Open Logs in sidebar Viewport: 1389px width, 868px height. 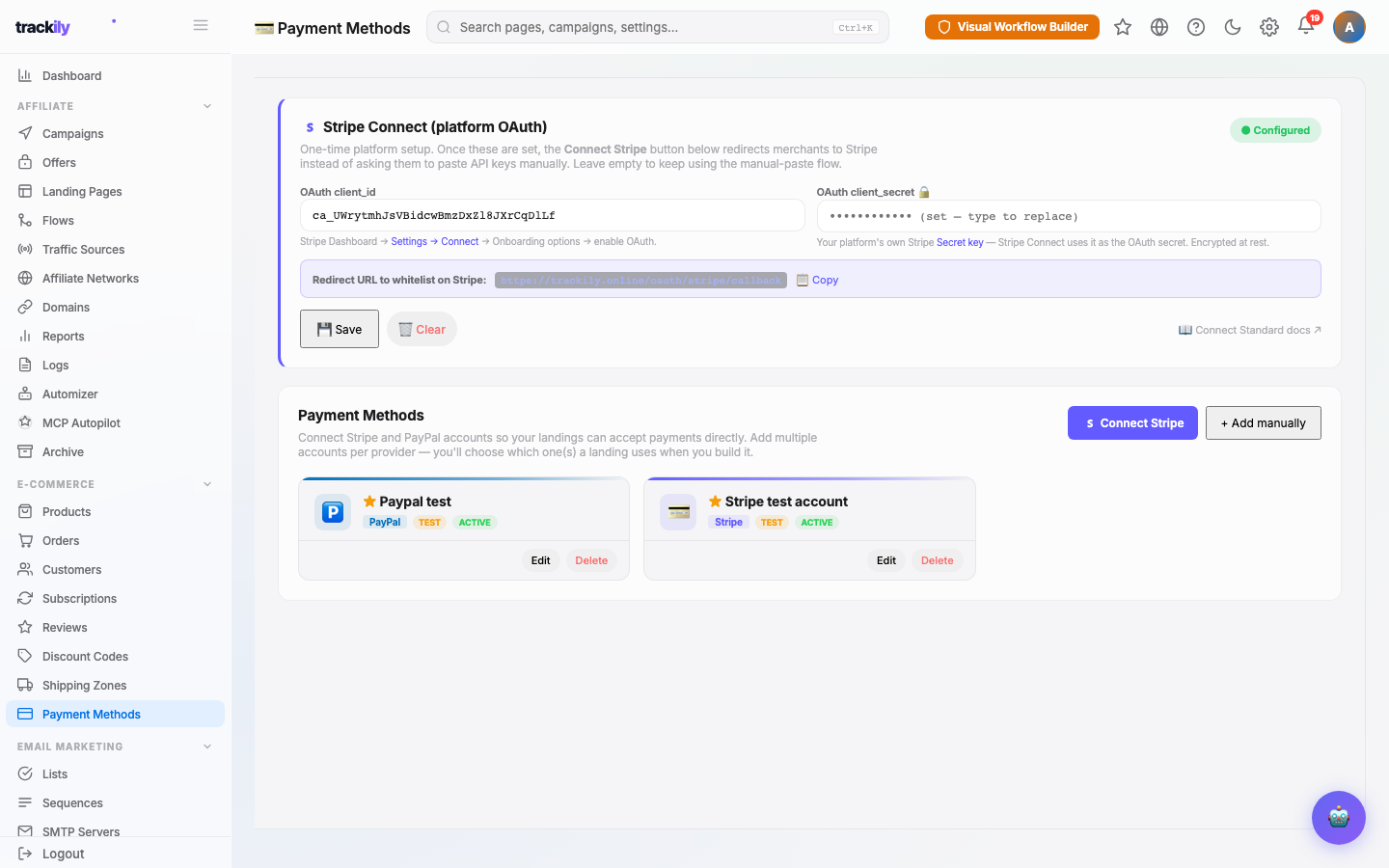[x=115, y=365]
